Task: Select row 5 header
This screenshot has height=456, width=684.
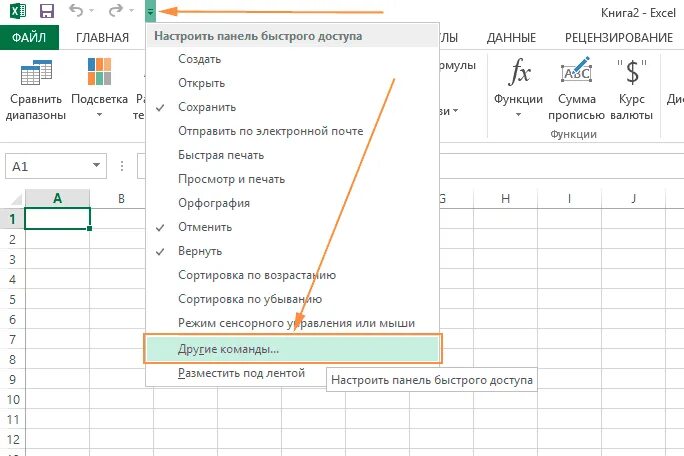Action: 12,299
